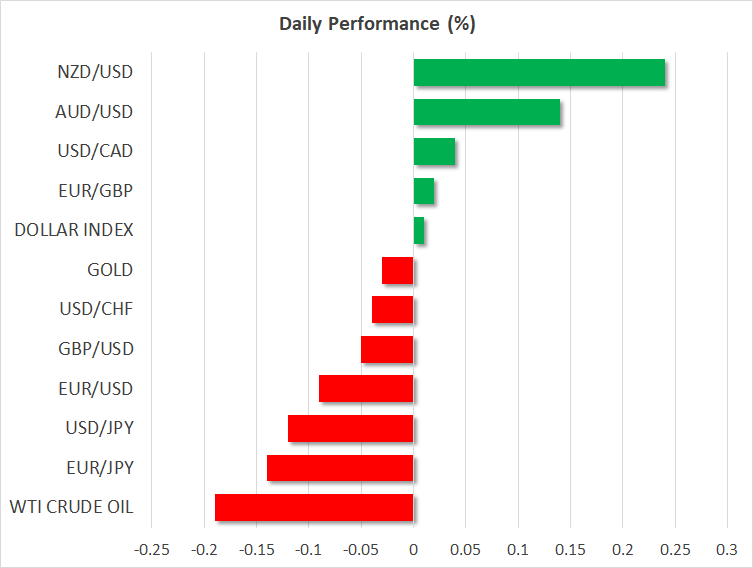The image size is (753, 568).
Task: Click the 0.3 axis tick label
Action: click(x=726, y=549)
